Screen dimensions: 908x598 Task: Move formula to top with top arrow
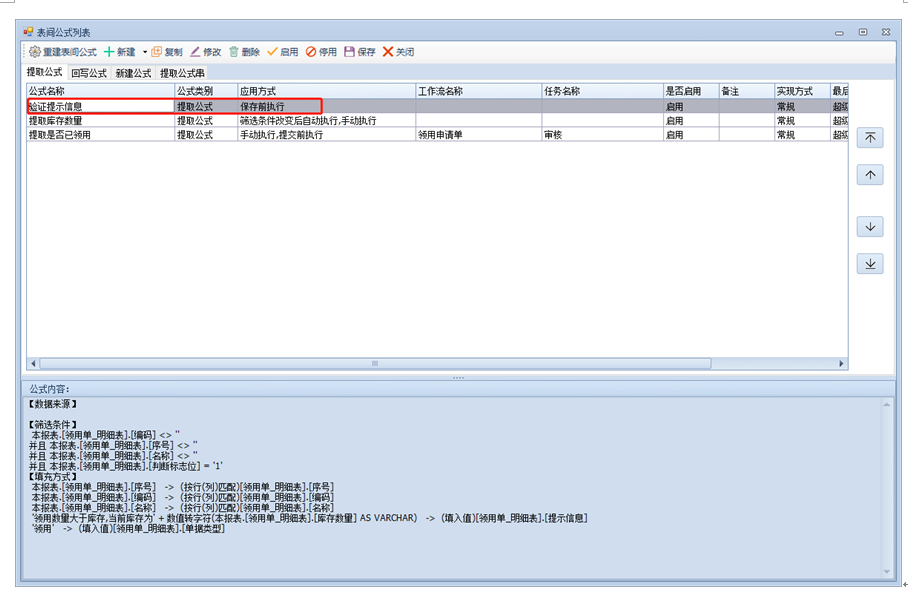[870, 138]
